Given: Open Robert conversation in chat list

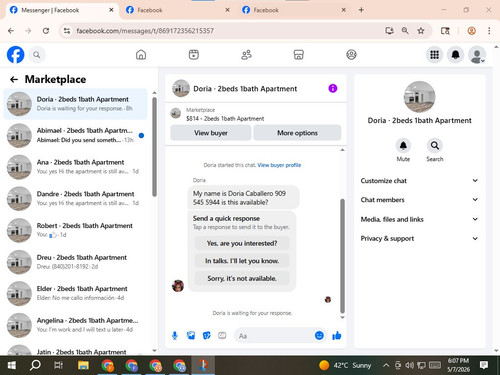Looking at the screenshot, I should 75,230.
